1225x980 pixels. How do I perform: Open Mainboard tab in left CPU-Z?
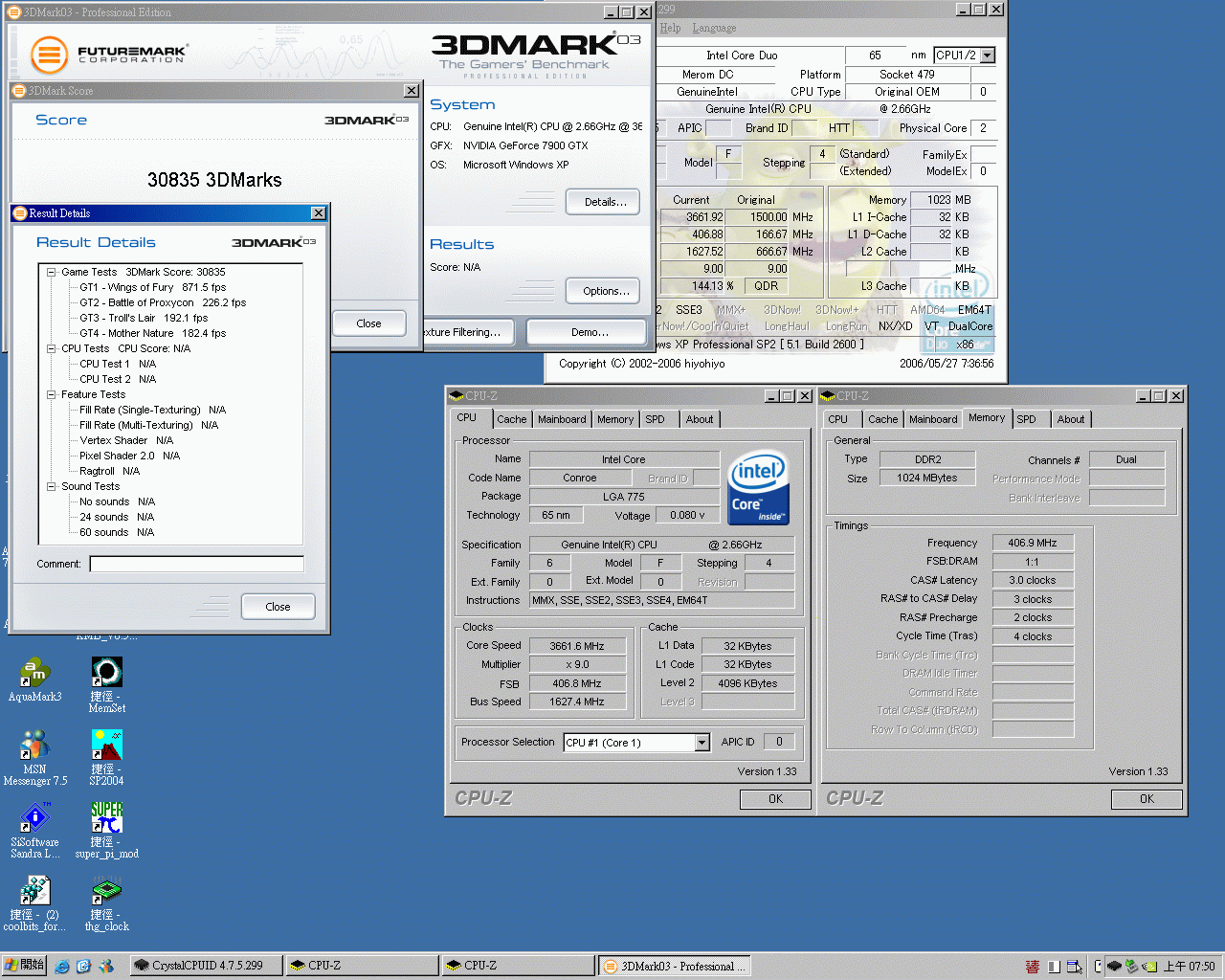[x=562, y=419]
